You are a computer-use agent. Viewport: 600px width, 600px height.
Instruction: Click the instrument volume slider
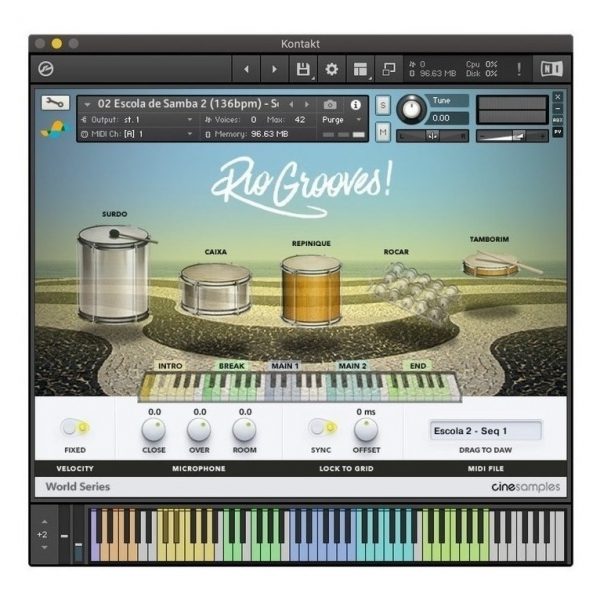click(x=512, y=136)
